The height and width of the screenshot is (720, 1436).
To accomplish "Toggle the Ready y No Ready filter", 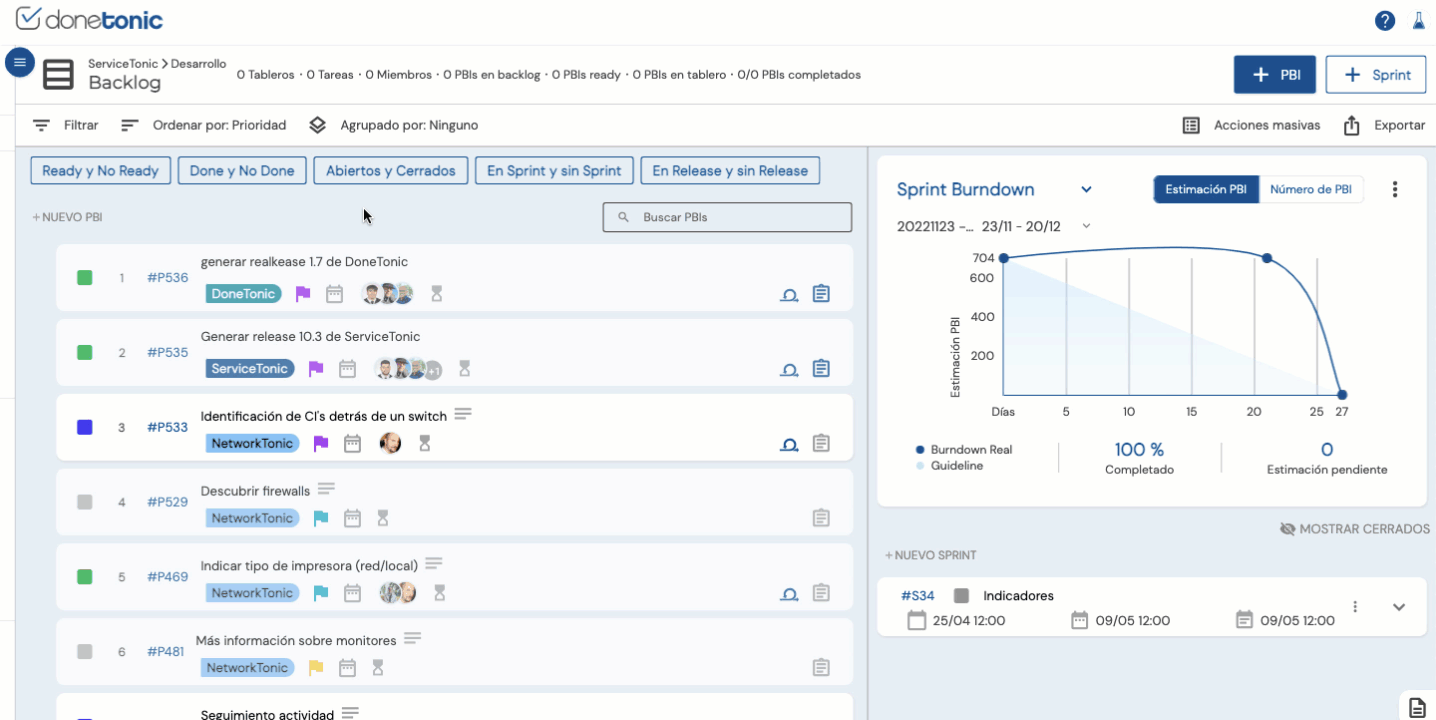I will [101, 171].
